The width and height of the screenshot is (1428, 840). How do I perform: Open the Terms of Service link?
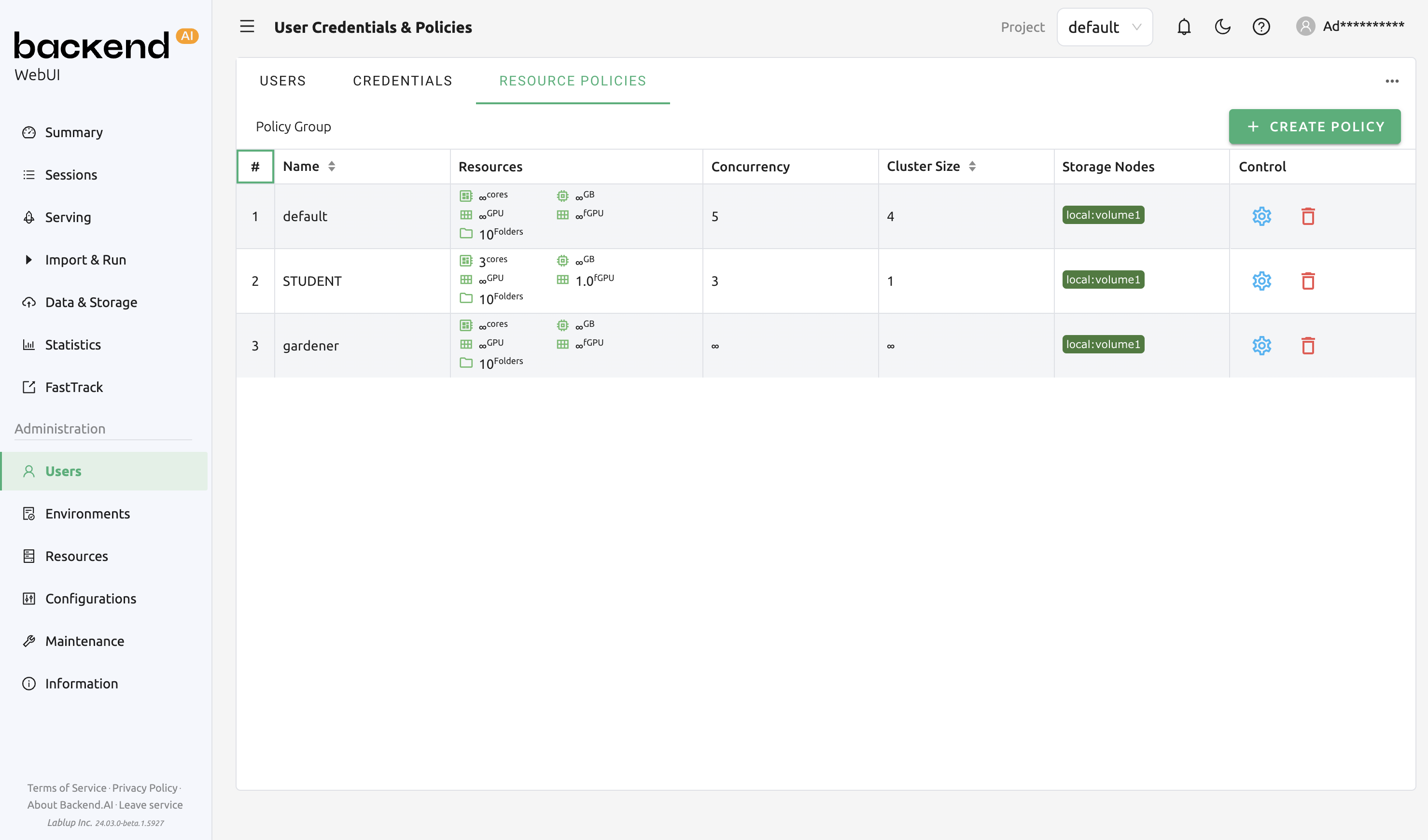(67, 788)
